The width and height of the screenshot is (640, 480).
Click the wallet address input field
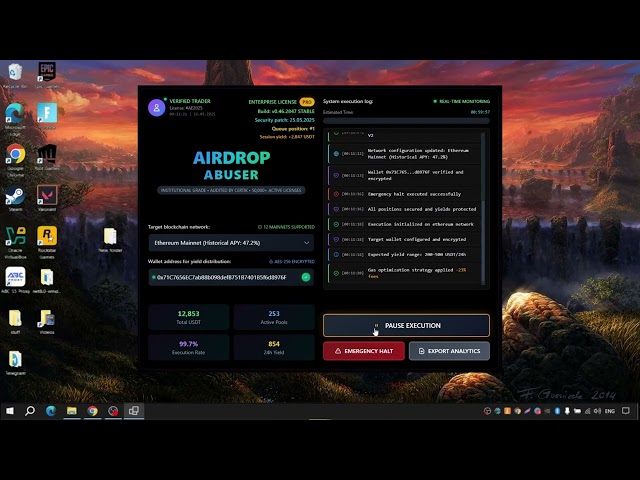tap(231, 277)
